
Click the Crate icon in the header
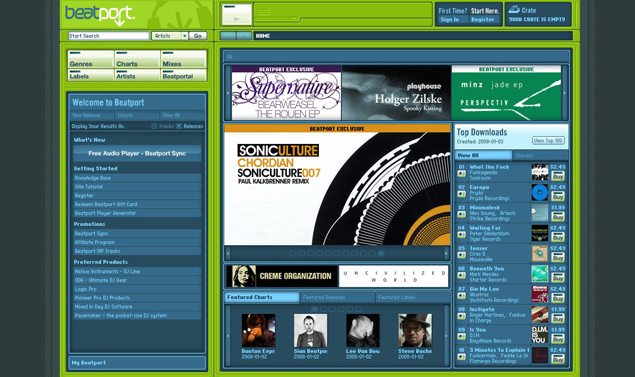tap(514, 9)
